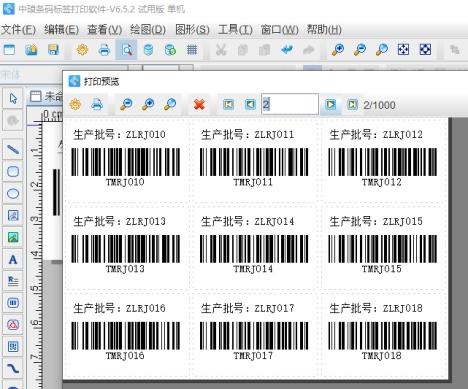Click the text 生产批号: ZLRJ012
Screen dimensions: 468x389
click(x=376, y=134)
